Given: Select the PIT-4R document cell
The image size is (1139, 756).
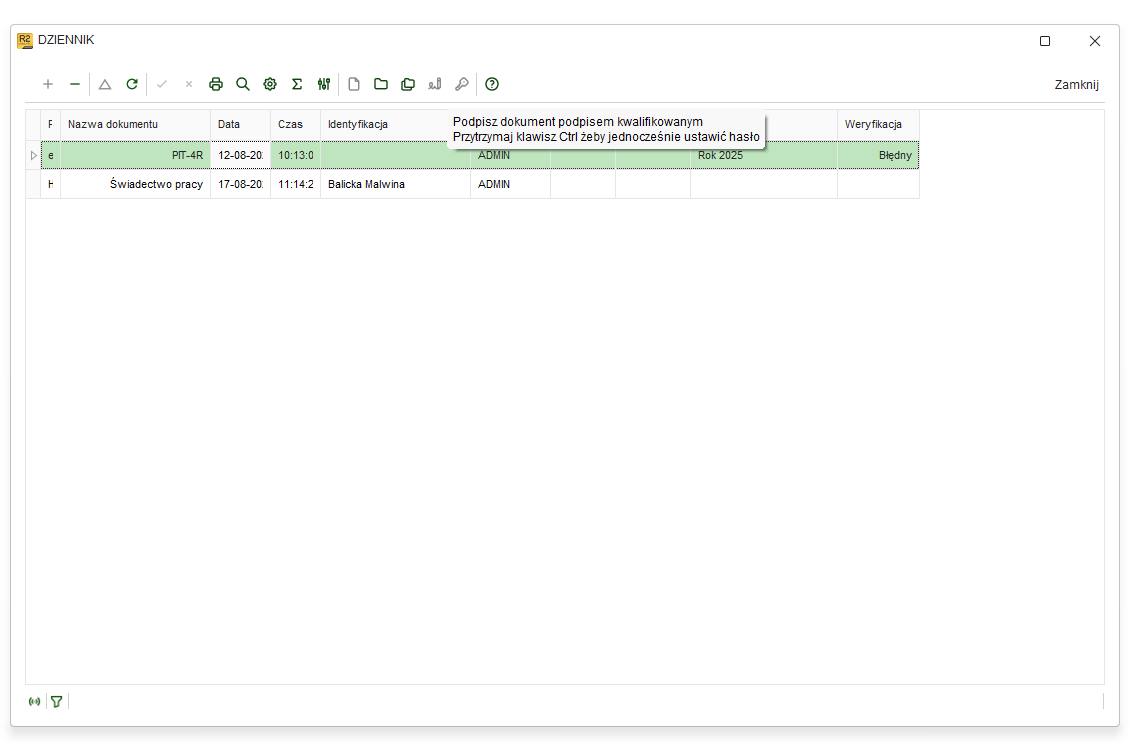Looking at the screenshot, I should point(135,155).
